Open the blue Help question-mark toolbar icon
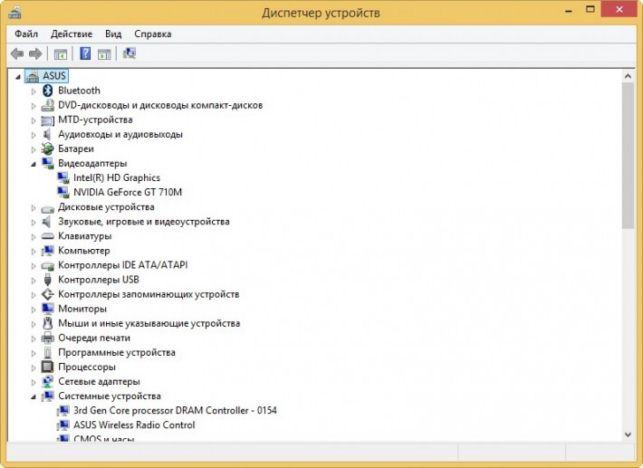643x468 pixels. click(x=85, y=53)
